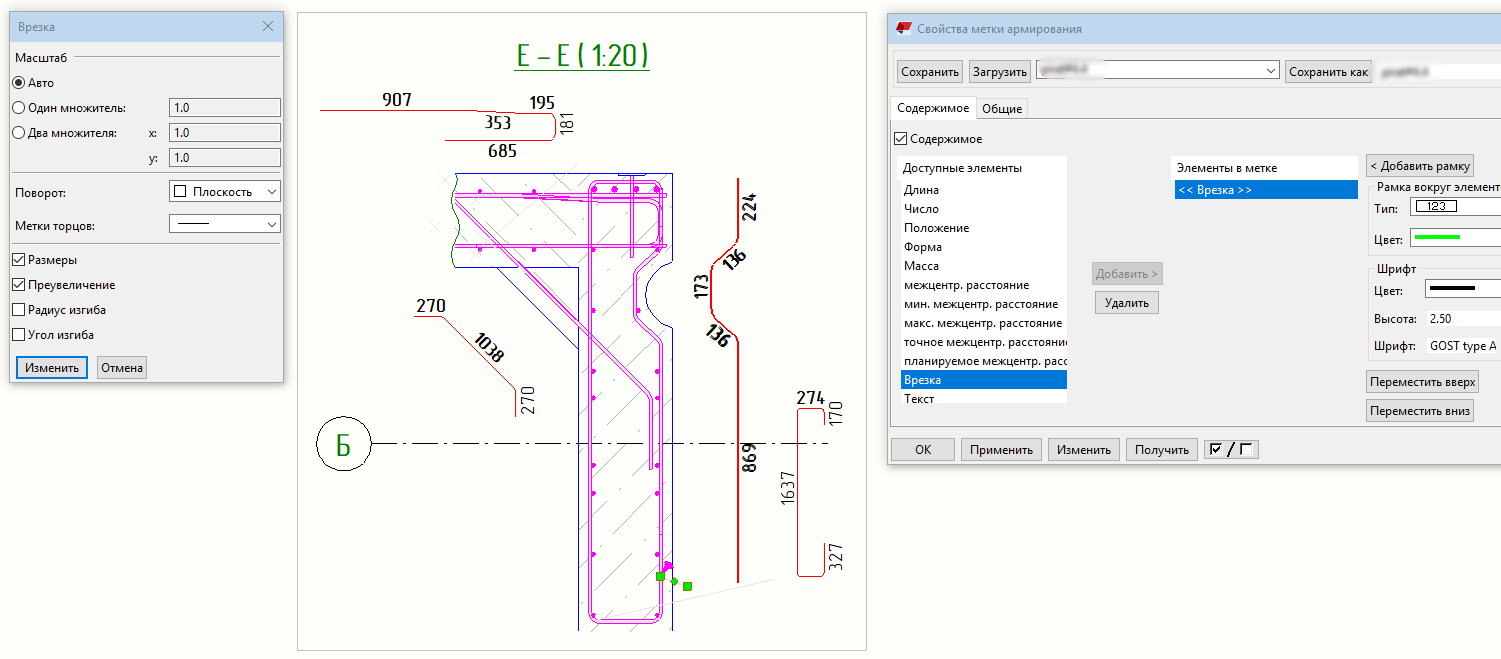Click the grid axis bubble labeled Б
Screen dimensions: 1501x659
click(343, 445)
